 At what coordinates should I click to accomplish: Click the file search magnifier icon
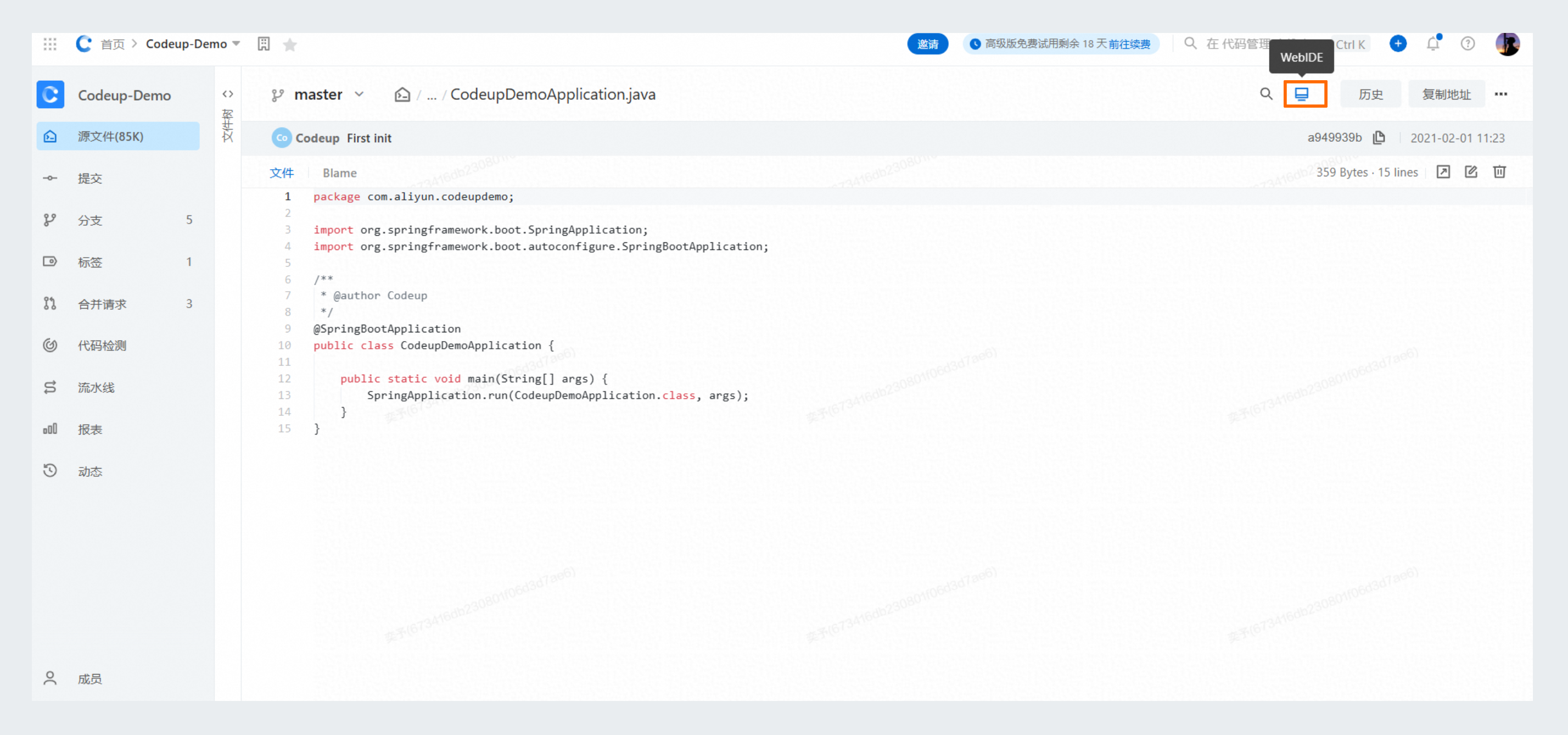tap(1265, 94)
